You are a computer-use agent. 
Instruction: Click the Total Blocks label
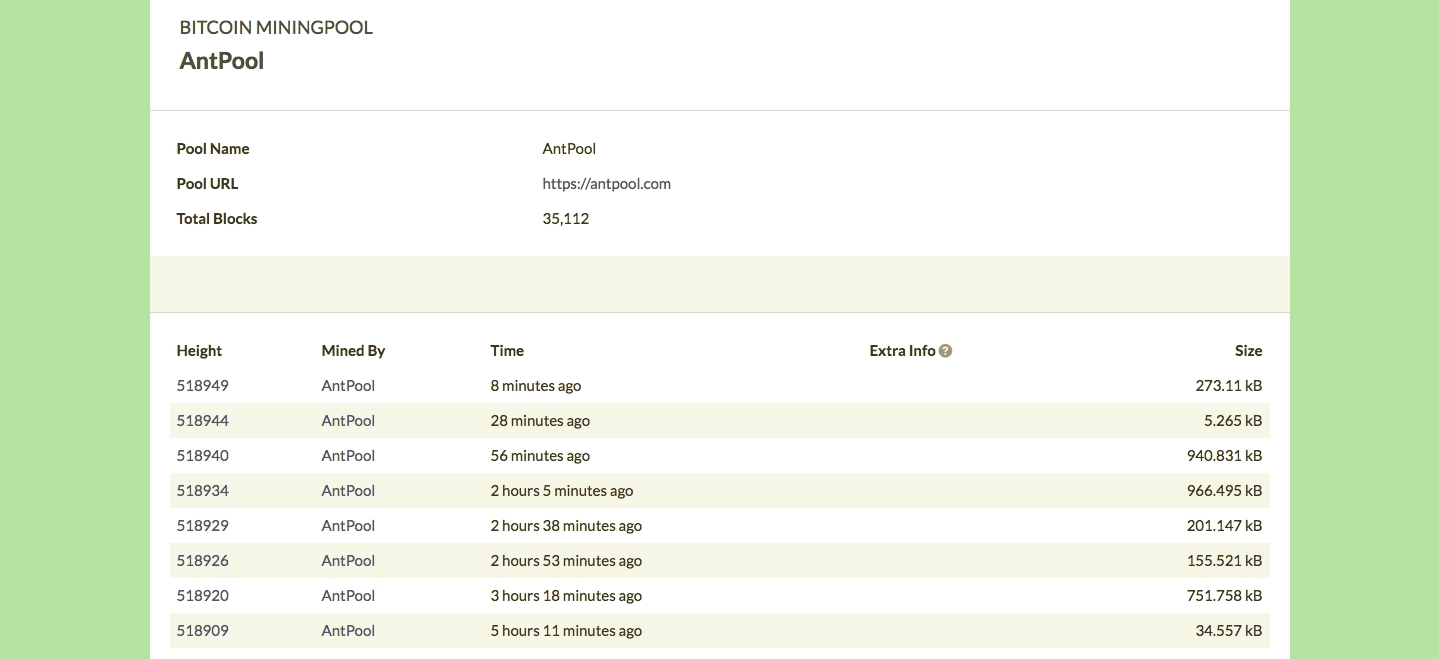pos(217,219)
